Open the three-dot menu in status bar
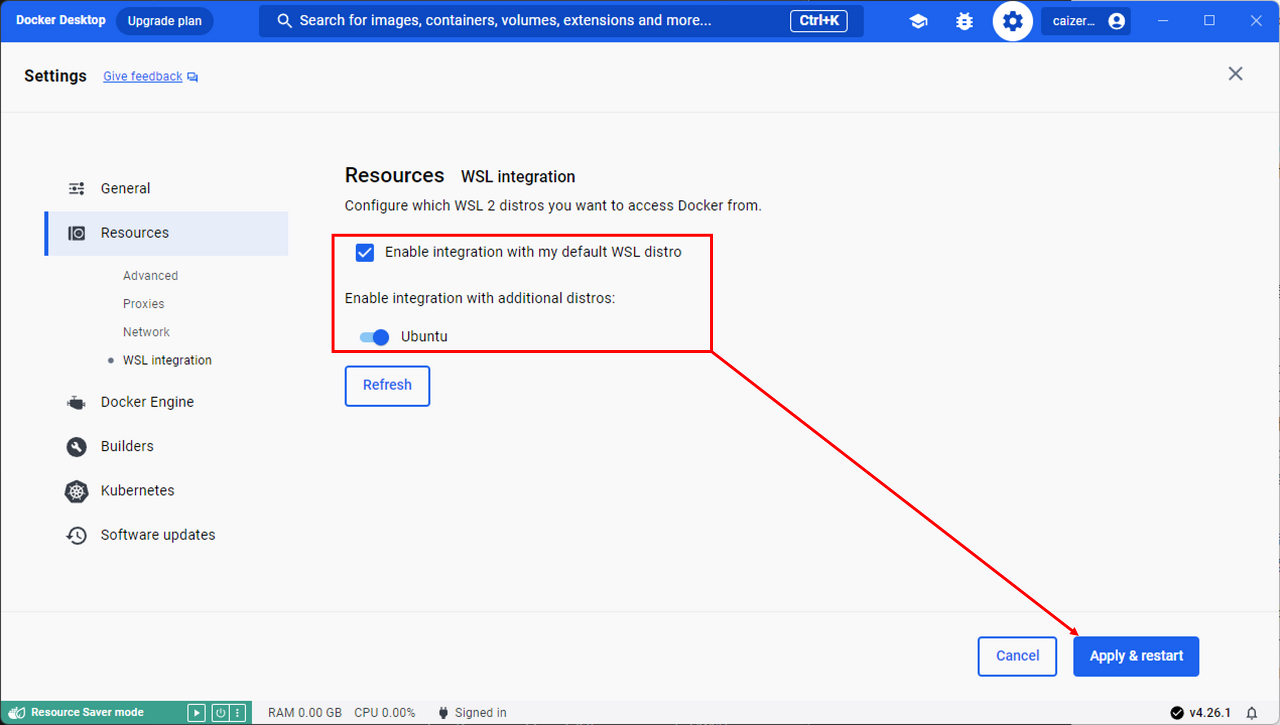 tap(237, 713)
